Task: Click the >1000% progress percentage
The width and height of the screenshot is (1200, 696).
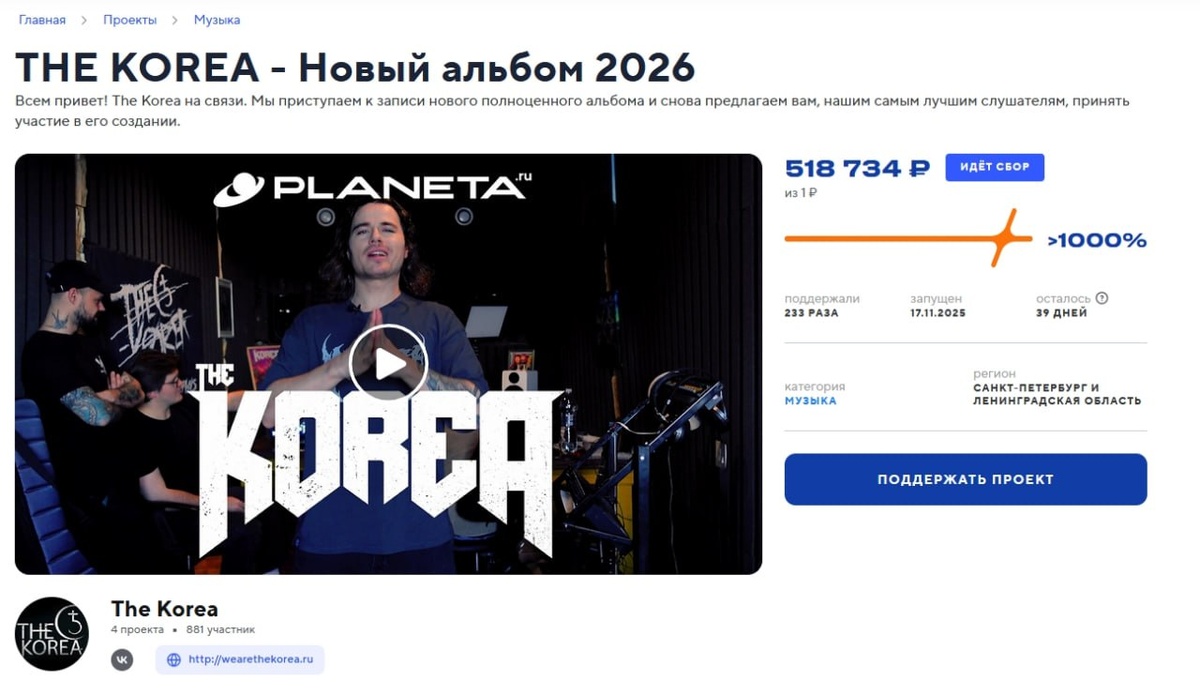Action: pyautogui.click(x=1096, y=240)
